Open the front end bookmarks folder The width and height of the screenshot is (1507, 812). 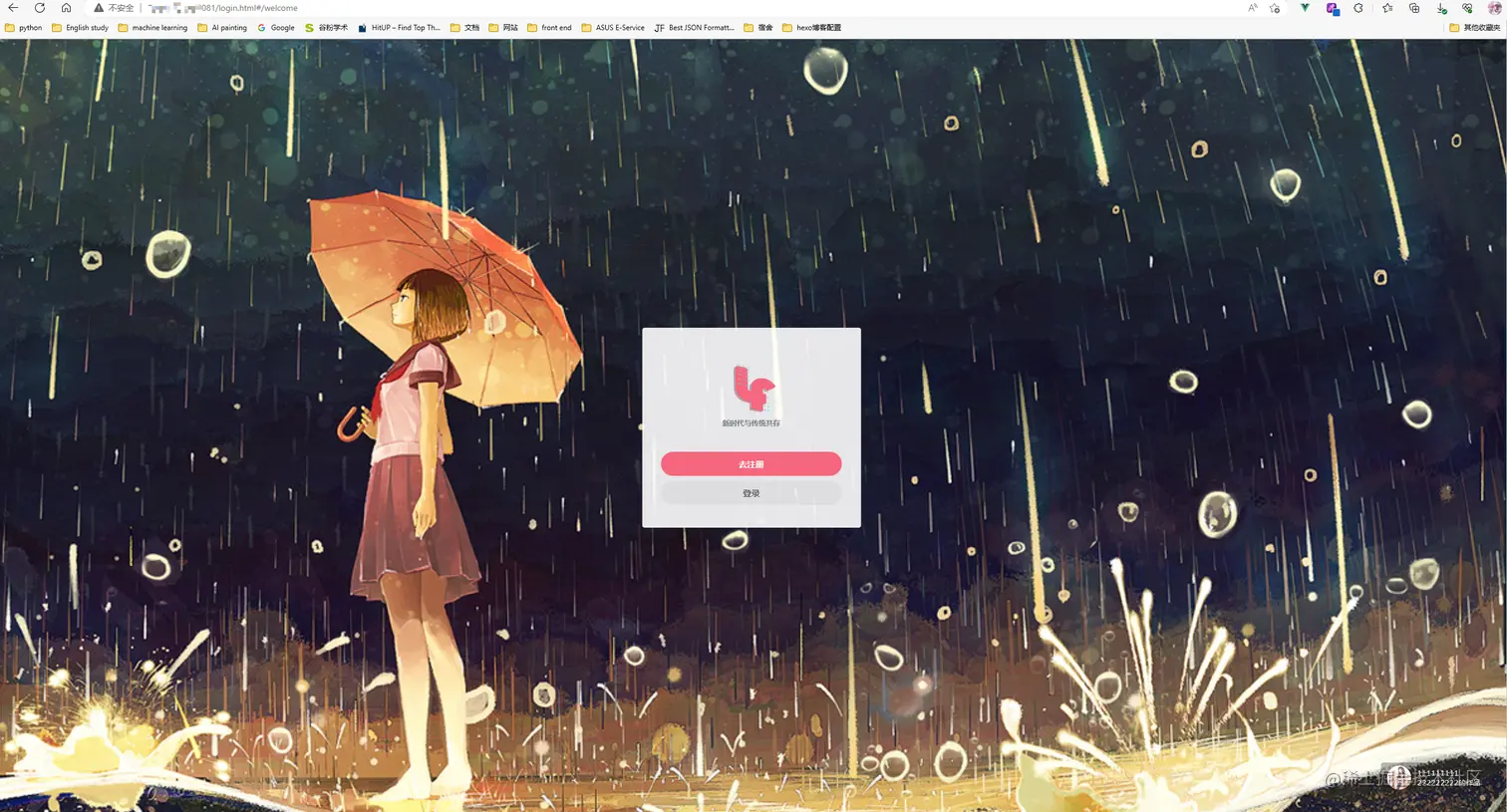pyautogui.click(x=549, y=28)
